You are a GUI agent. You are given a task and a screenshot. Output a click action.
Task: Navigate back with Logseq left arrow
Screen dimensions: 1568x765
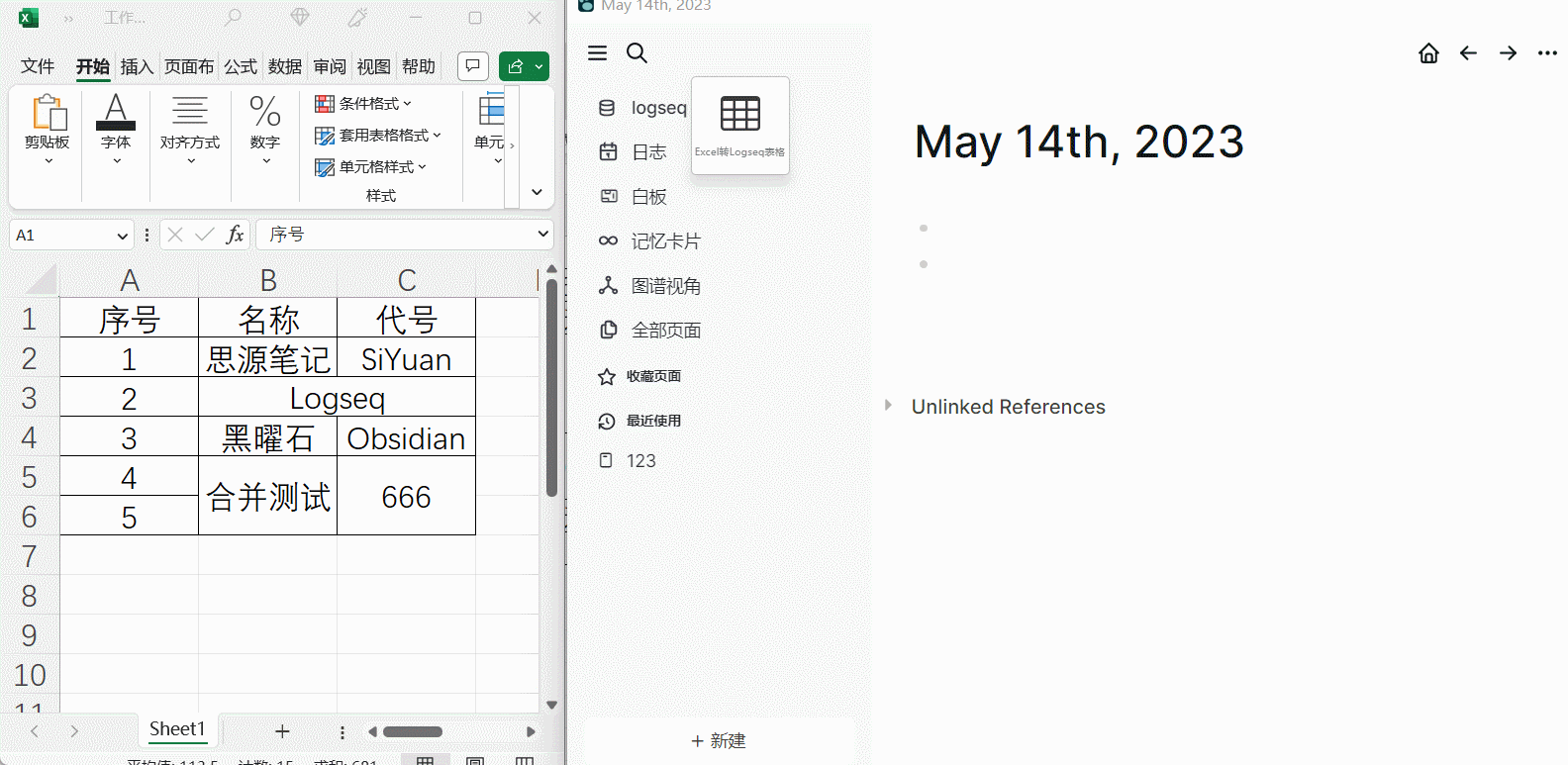coord(1468,52)
